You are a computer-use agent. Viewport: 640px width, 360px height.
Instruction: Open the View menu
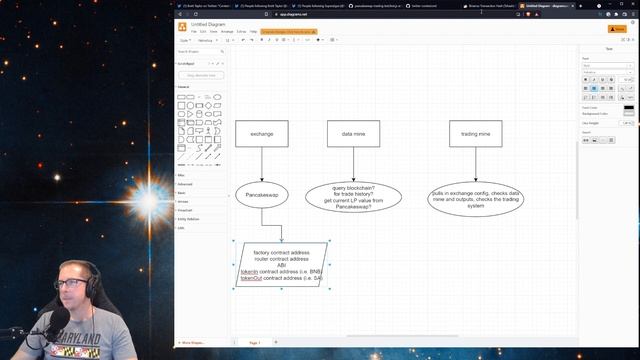pyautogui.click(x=213, y=32)
